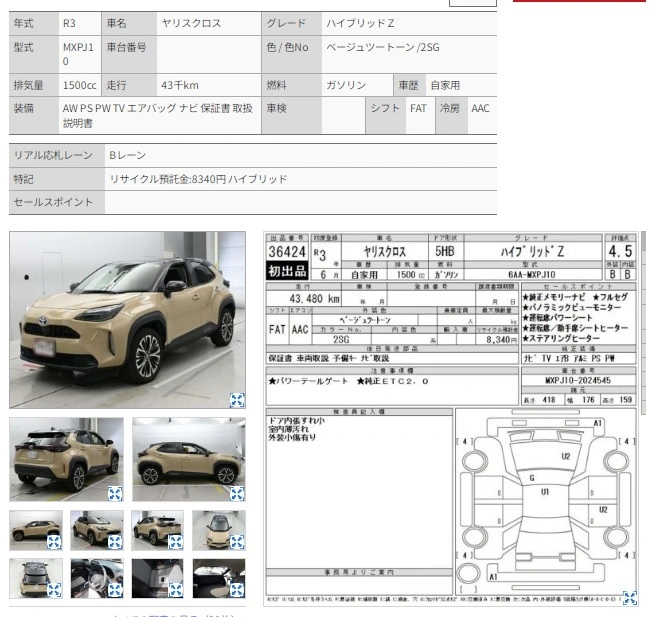Expand the small left side profile thumbnail

(54, 542)
